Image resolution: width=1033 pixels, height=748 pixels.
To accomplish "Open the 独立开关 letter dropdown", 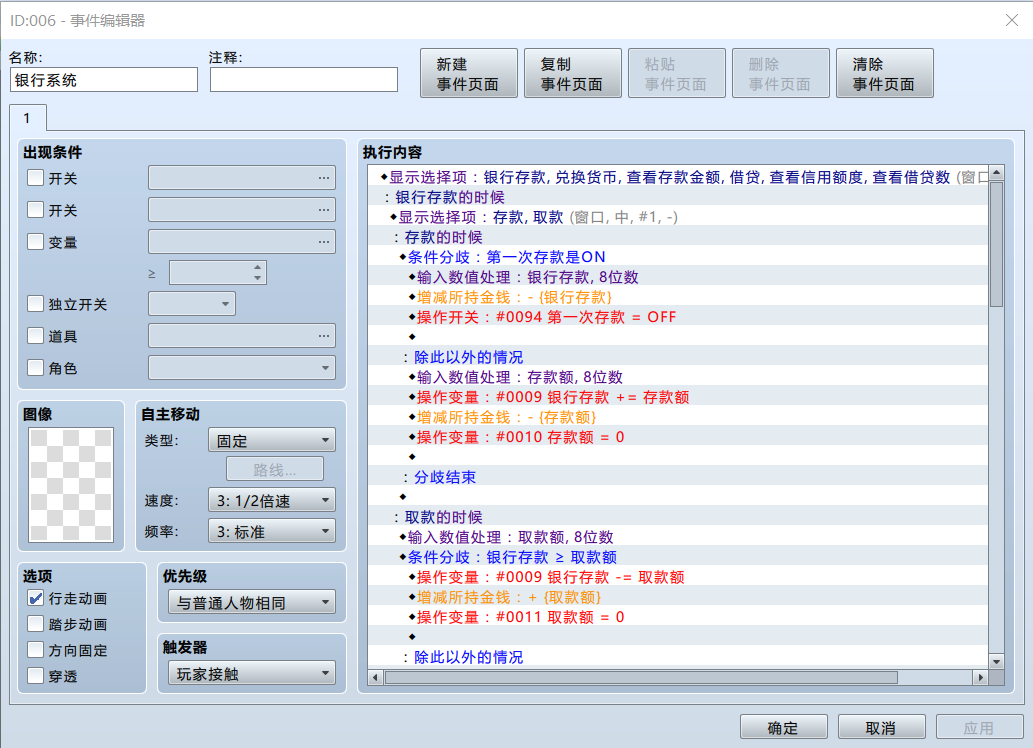I will 192,304.
